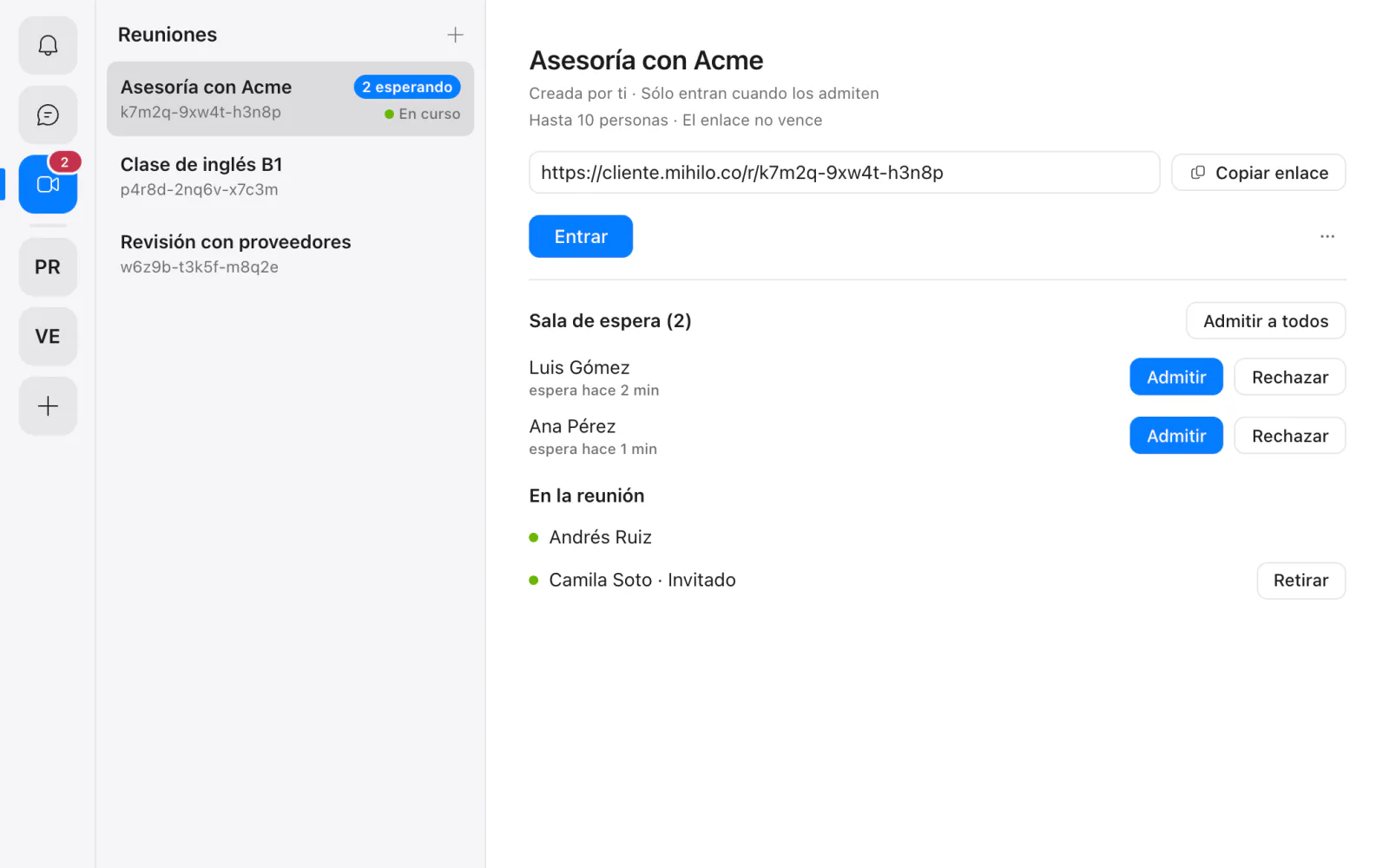This screenshot has height=868, width=1389.
Task: Reject Luis Gómez
Action: (1290, 377)
